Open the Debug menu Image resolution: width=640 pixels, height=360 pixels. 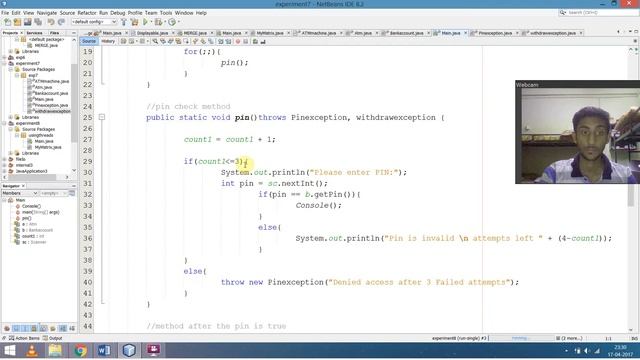pyautogui.click(x=118, y=13)
